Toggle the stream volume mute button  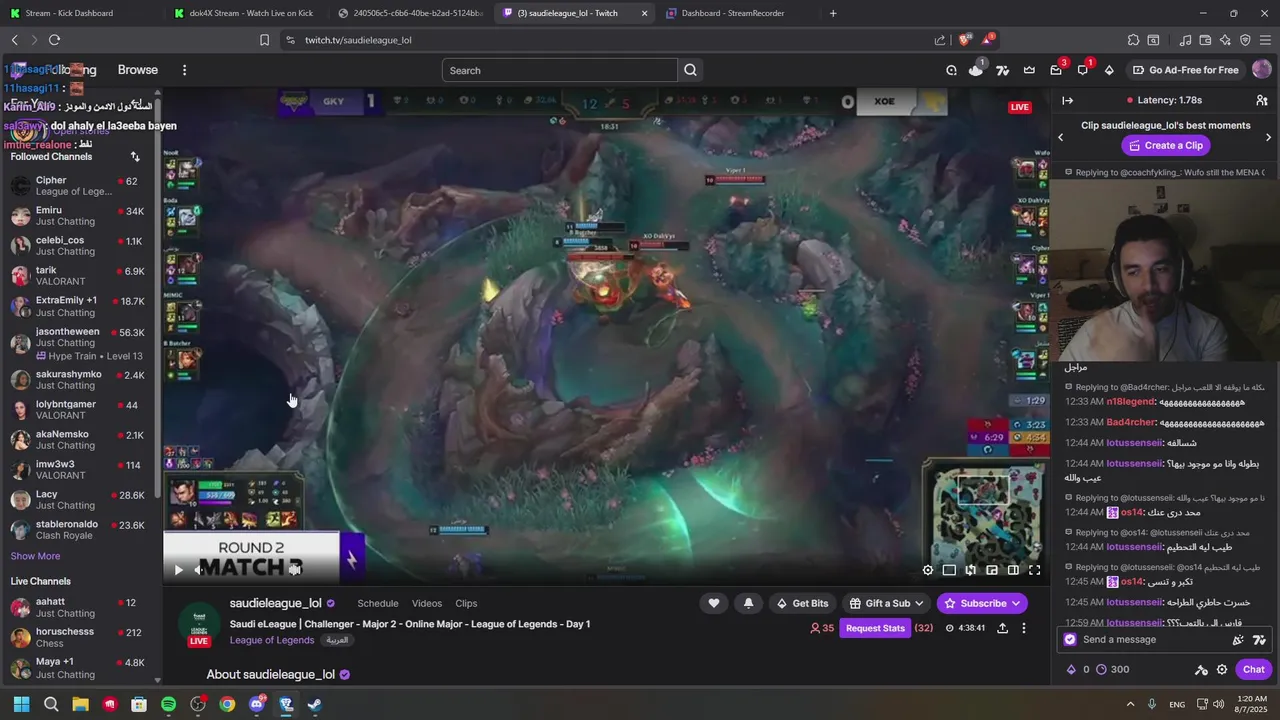coord(199,570)
